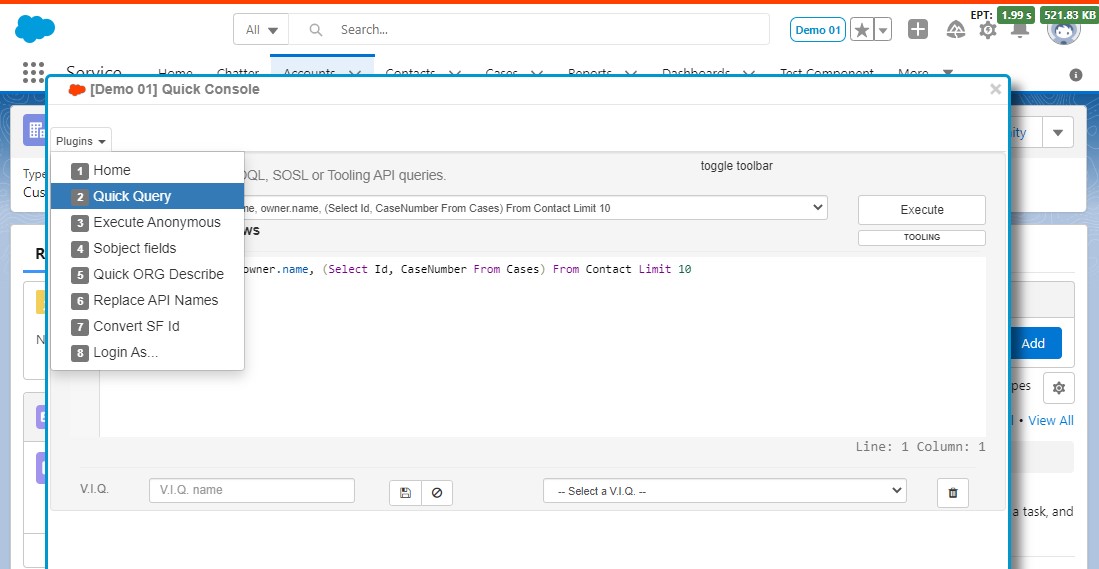Open the favorites list dropdown arrow
The image size is (1099, 569).
click(883, 29)
